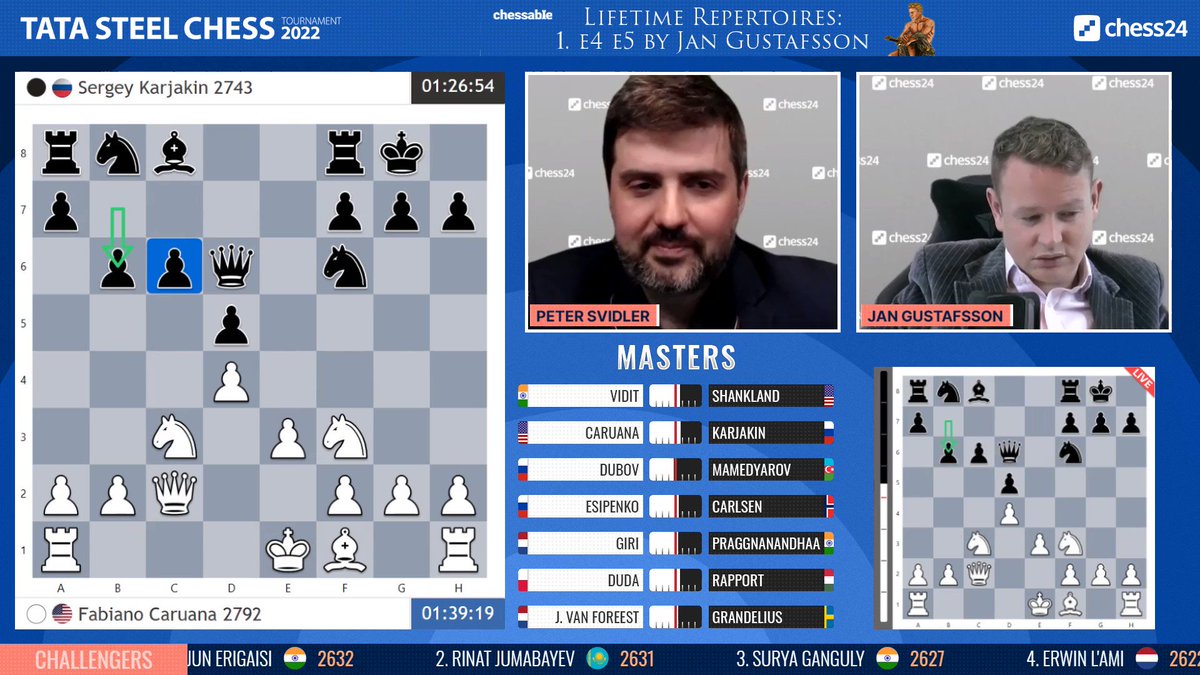The width and height of the screenshot is (1200, 675).
Task: Select the PRAGGNANANDHAA name in Masters list
Action: click(x=765, y=544)
